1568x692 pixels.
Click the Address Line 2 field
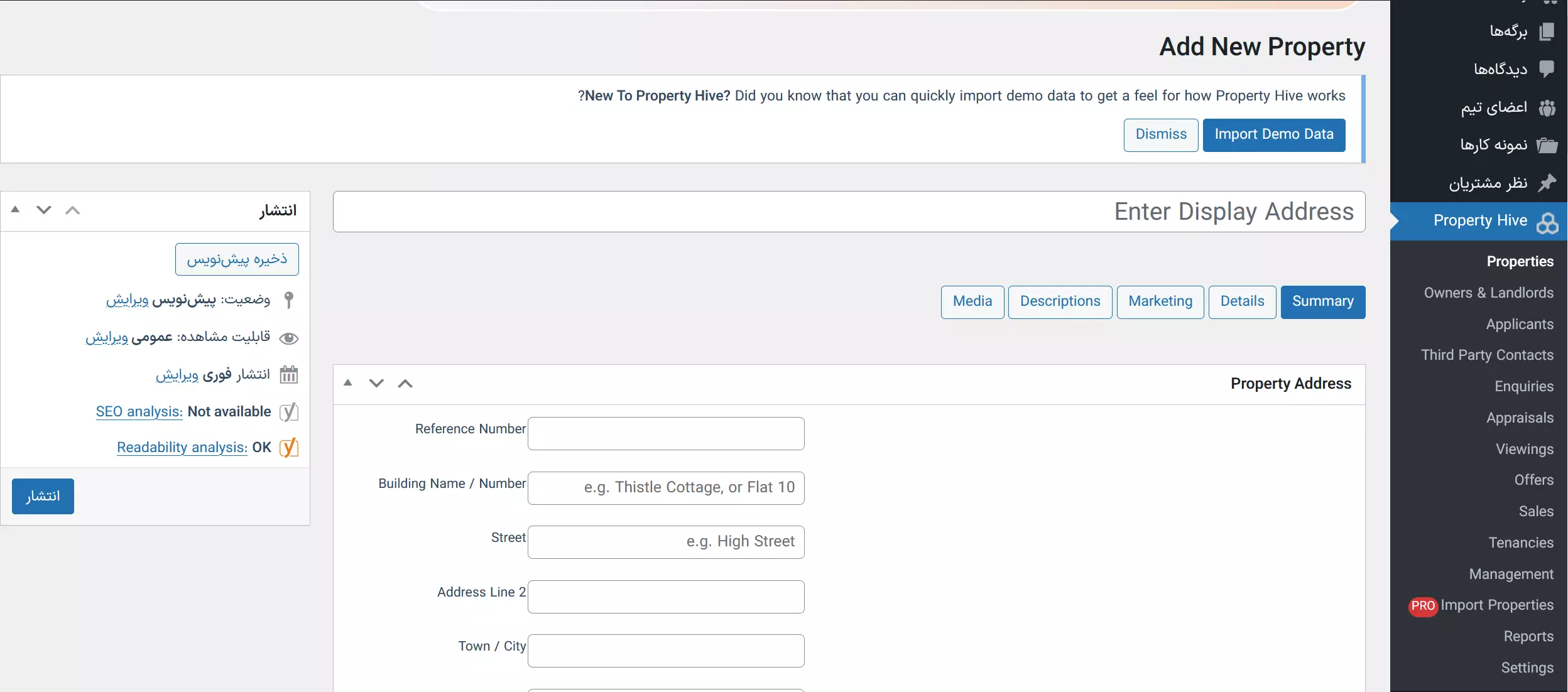click(x=666, y=597)
